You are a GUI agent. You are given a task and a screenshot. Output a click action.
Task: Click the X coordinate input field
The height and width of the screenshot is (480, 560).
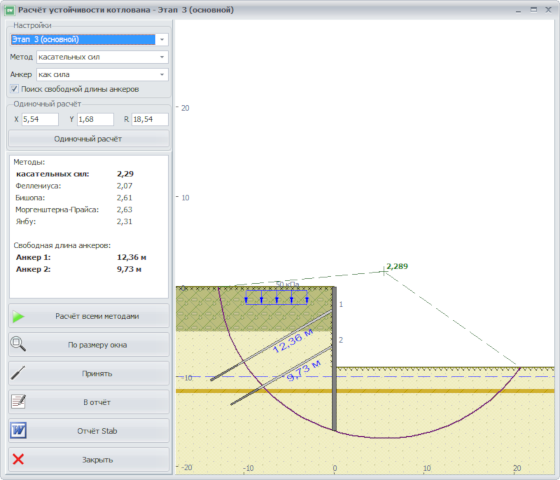[x=40, y=119]
